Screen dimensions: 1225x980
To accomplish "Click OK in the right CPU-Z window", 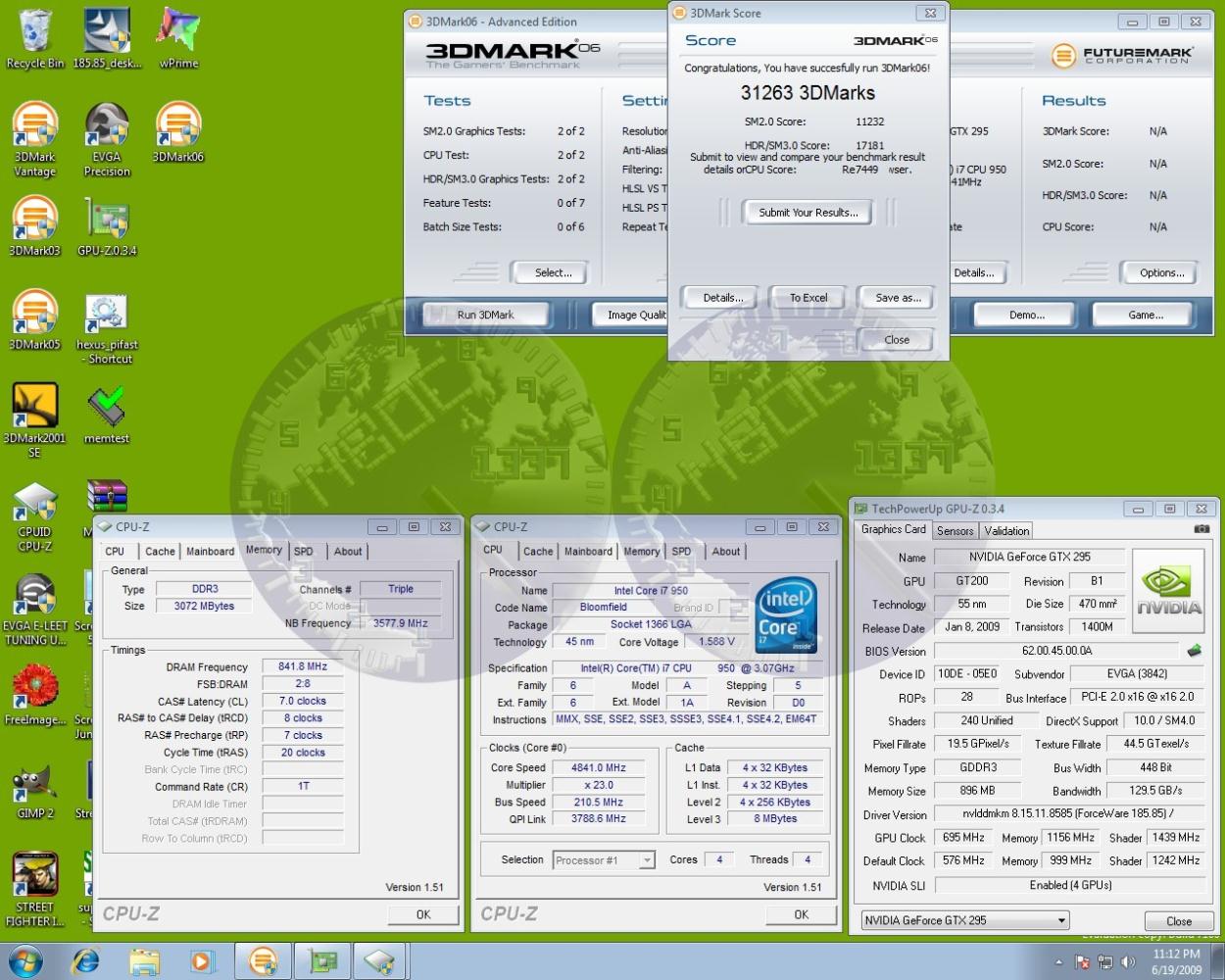I will click(x=802, y=914).
